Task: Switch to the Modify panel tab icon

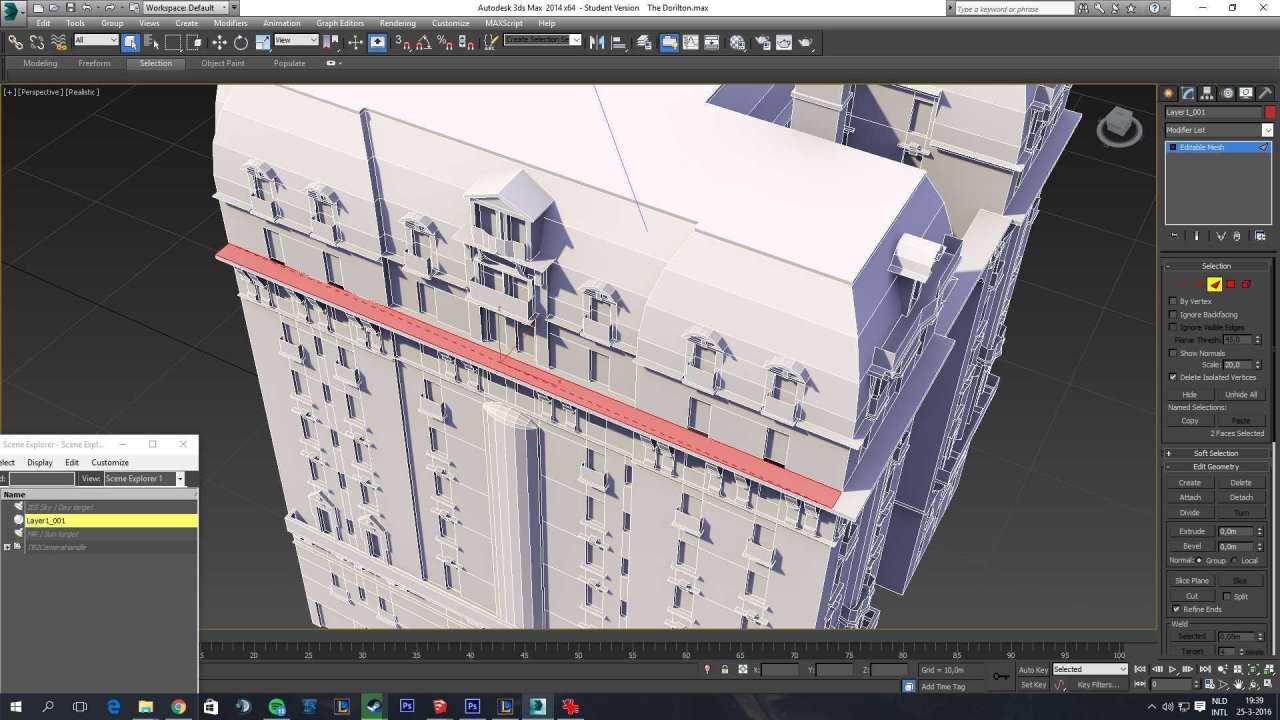Action: tap(1188, 93)
